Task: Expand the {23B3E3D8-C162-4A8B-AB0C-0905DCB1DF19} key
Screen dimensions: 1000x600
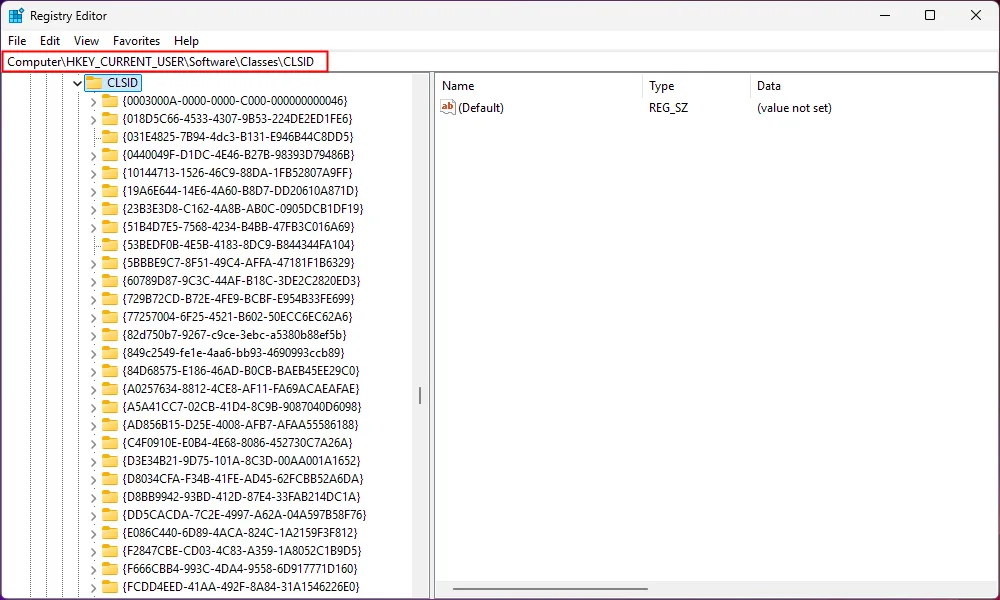Action: tap(91, 209)
